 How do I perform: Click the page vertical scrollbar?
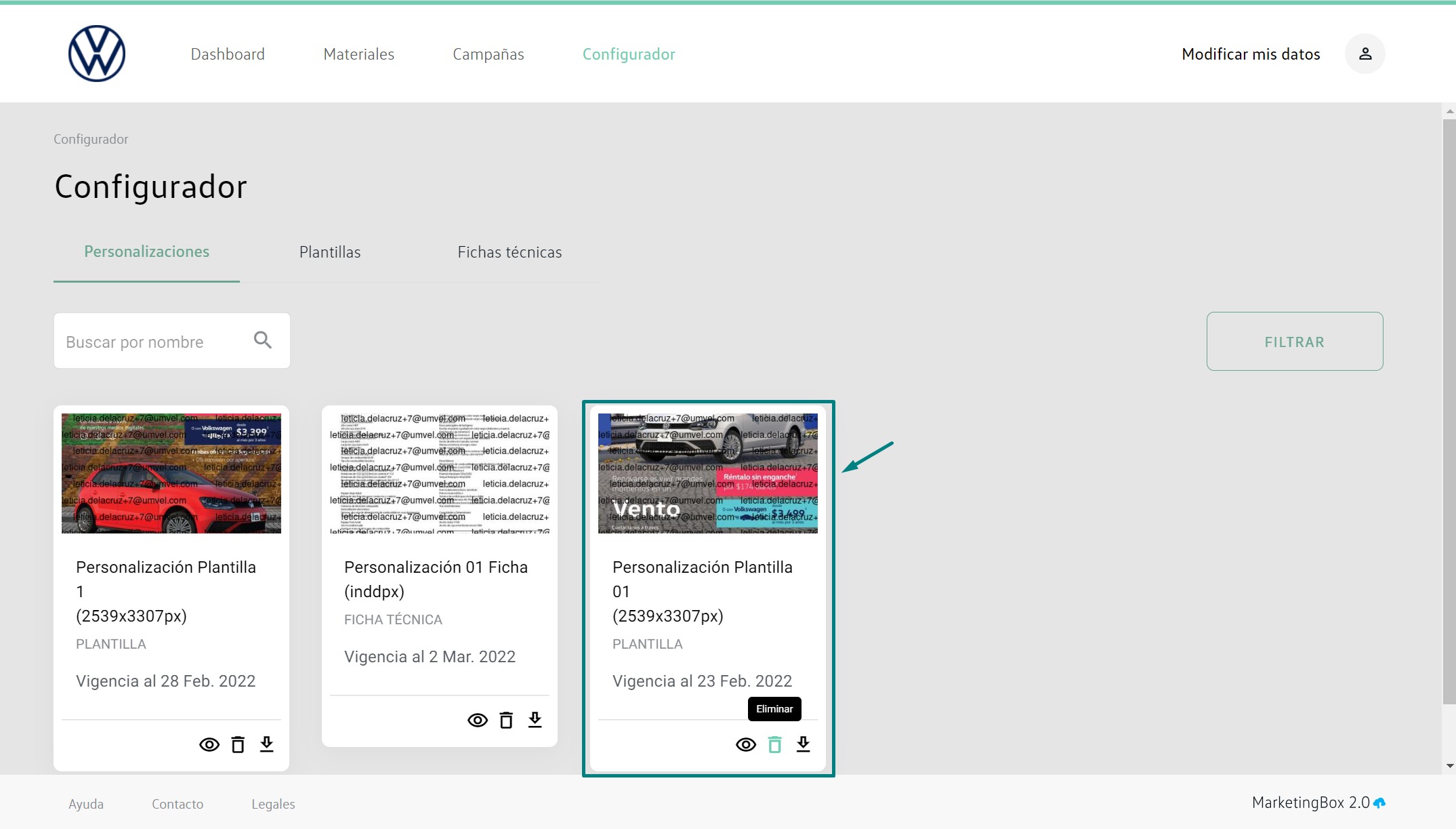pyautogui.click(x=1449, y=407)
